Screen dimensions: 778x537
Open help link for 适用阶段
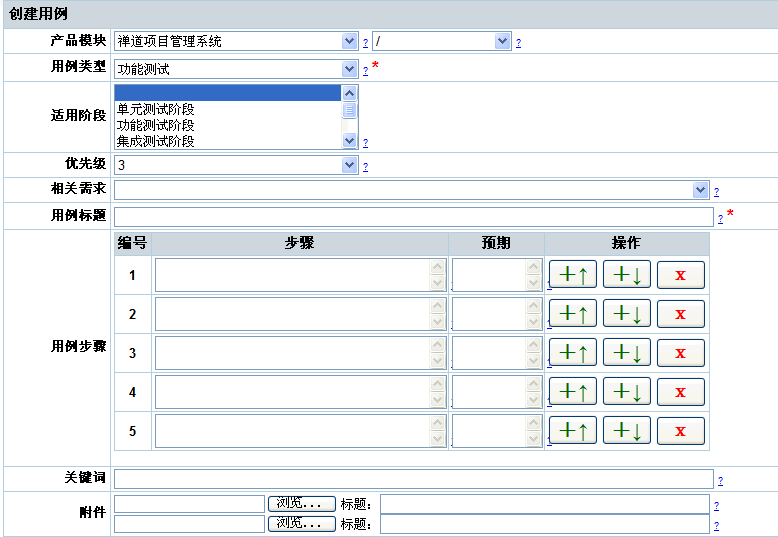pos(365,143)
